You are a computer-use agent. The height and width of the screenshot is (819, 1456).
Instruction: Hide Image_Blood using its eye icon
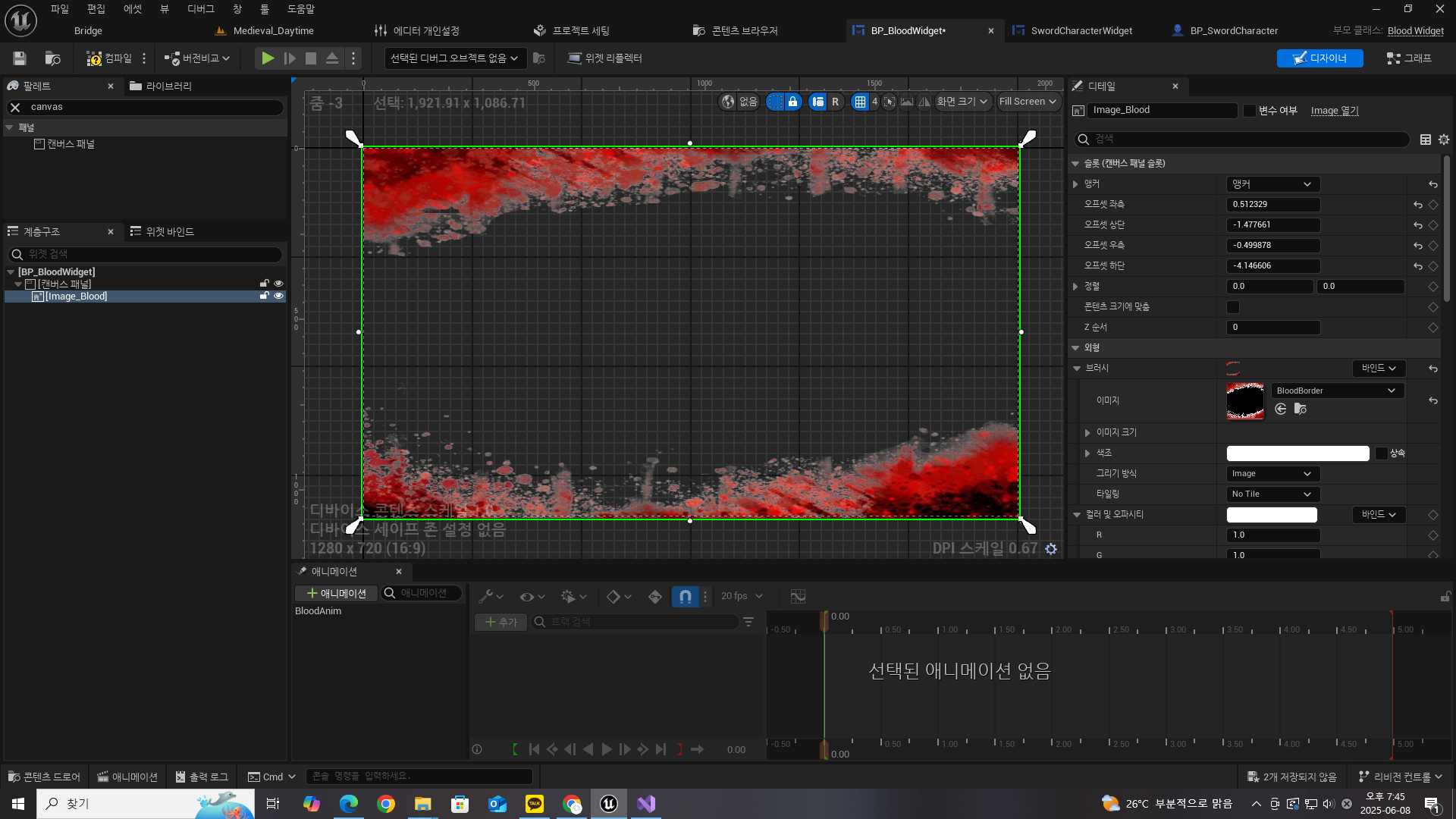[278, 297]
